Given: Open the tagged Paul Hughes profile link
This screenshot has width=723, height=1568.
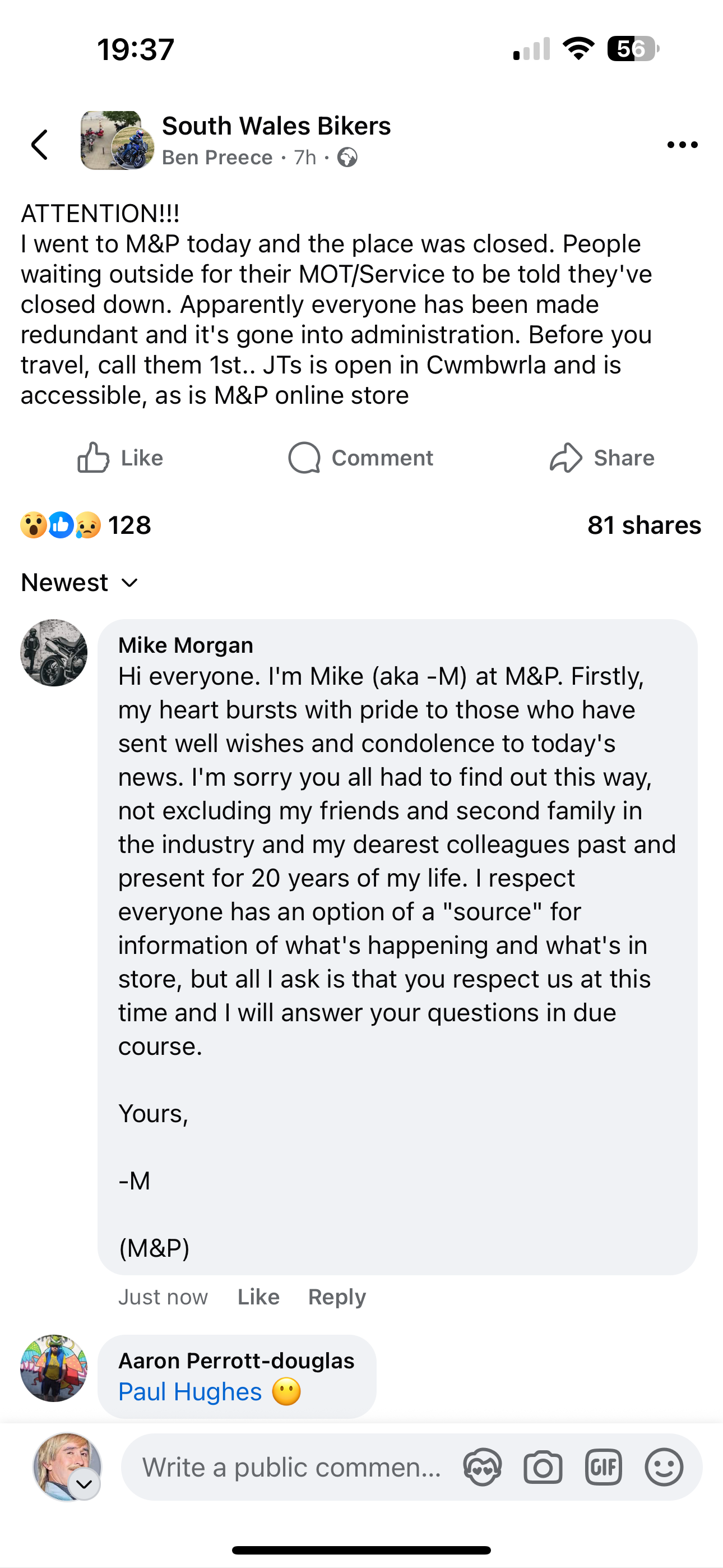Looking at the screenshot, I should coord(190,1391).
